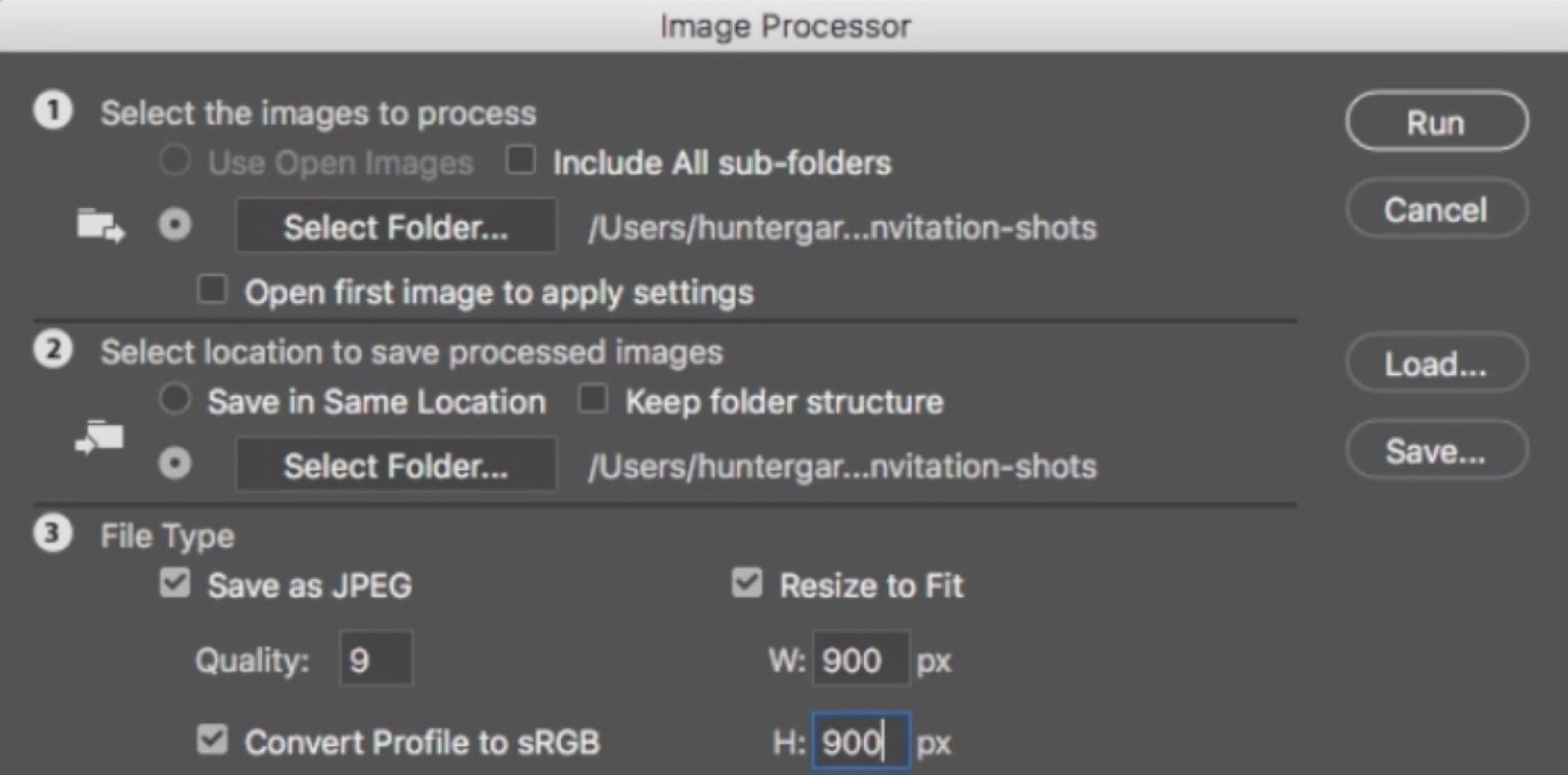
Task: Click the JPEG Quality input field
Action: (375, 659)
